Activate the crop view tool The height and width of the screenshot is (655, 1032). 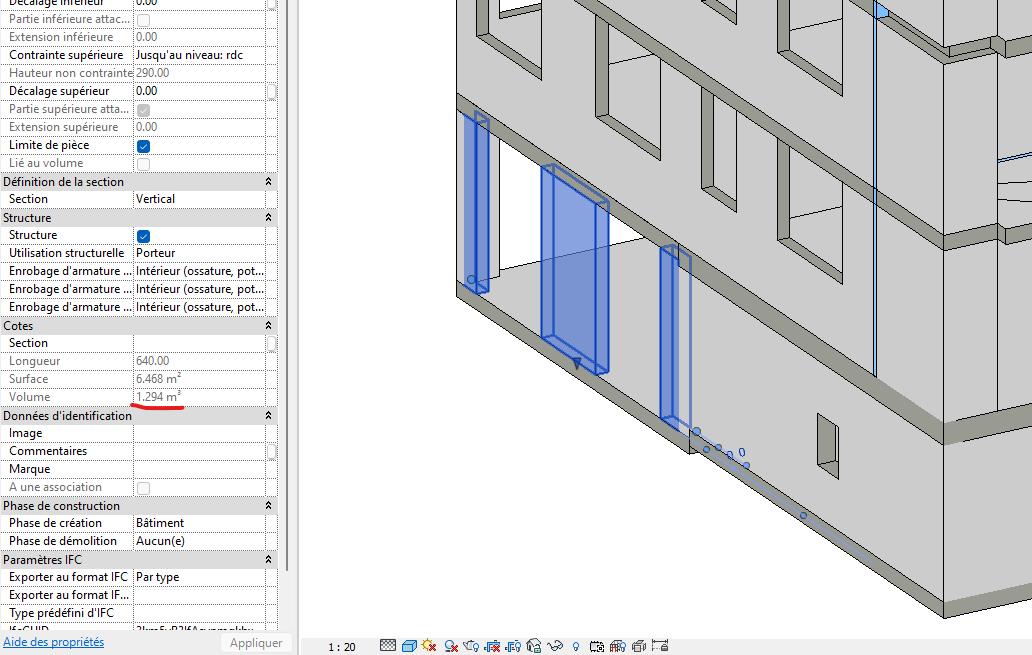(493, 644)
